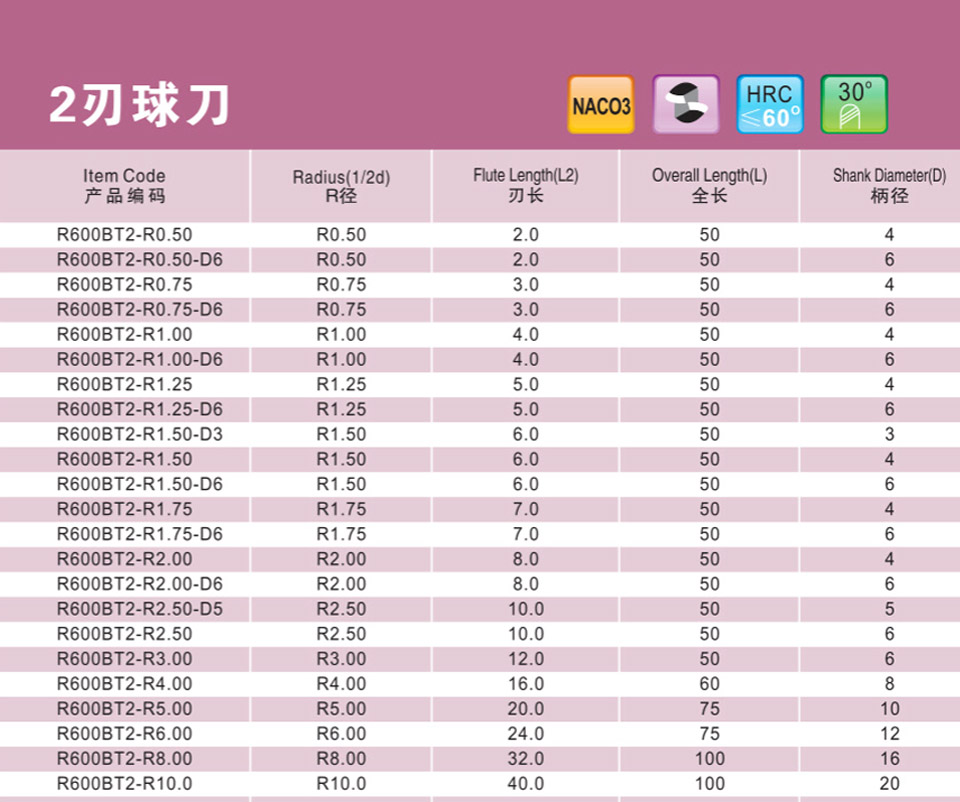The height and width of the screenshot is (802, 960).
Task: Click the Flute Length(L2) column header
Action: tap(525, 185)
